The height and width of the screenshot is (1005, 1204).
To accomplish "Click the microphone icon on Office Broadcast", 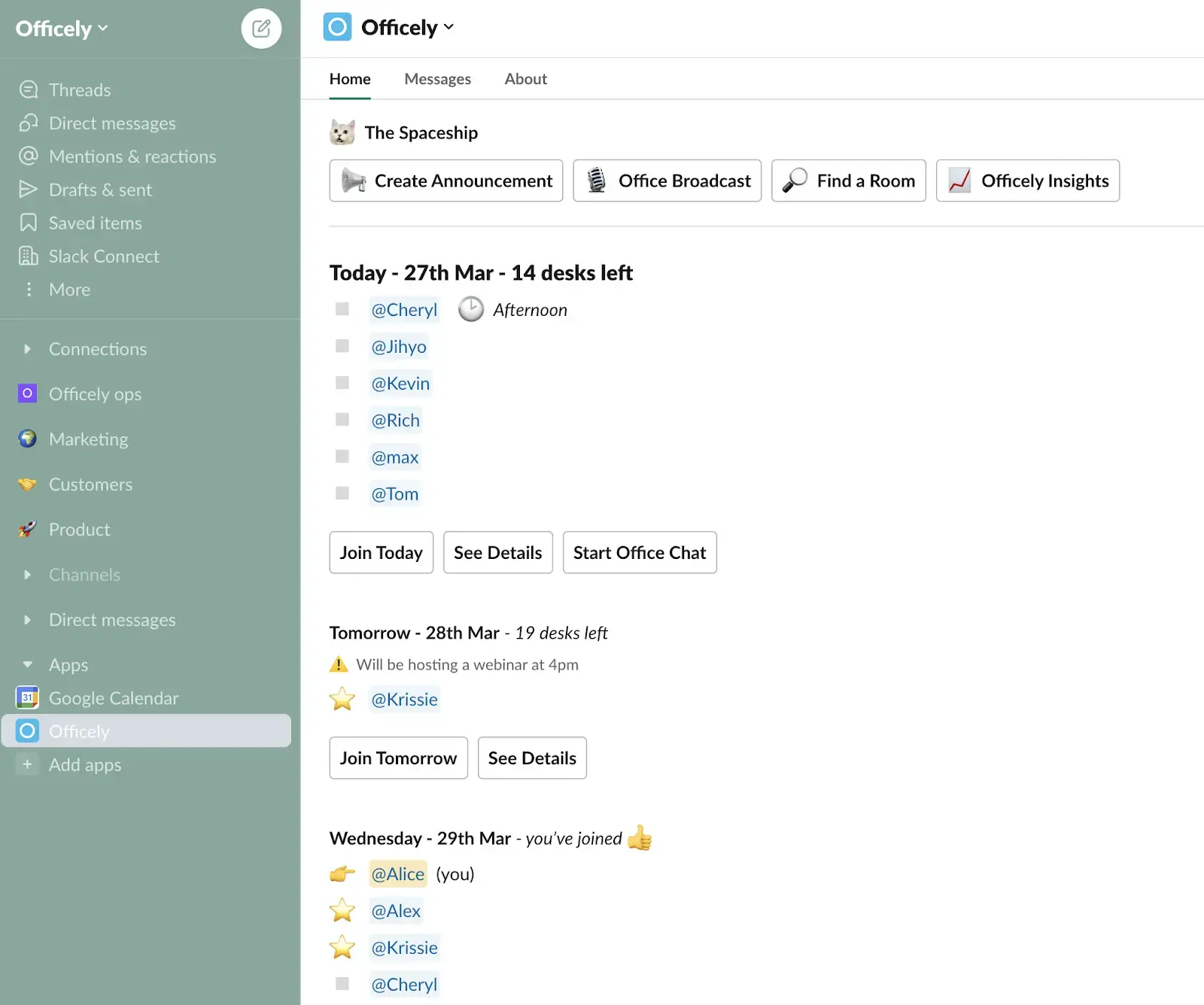I will point(597,181).
